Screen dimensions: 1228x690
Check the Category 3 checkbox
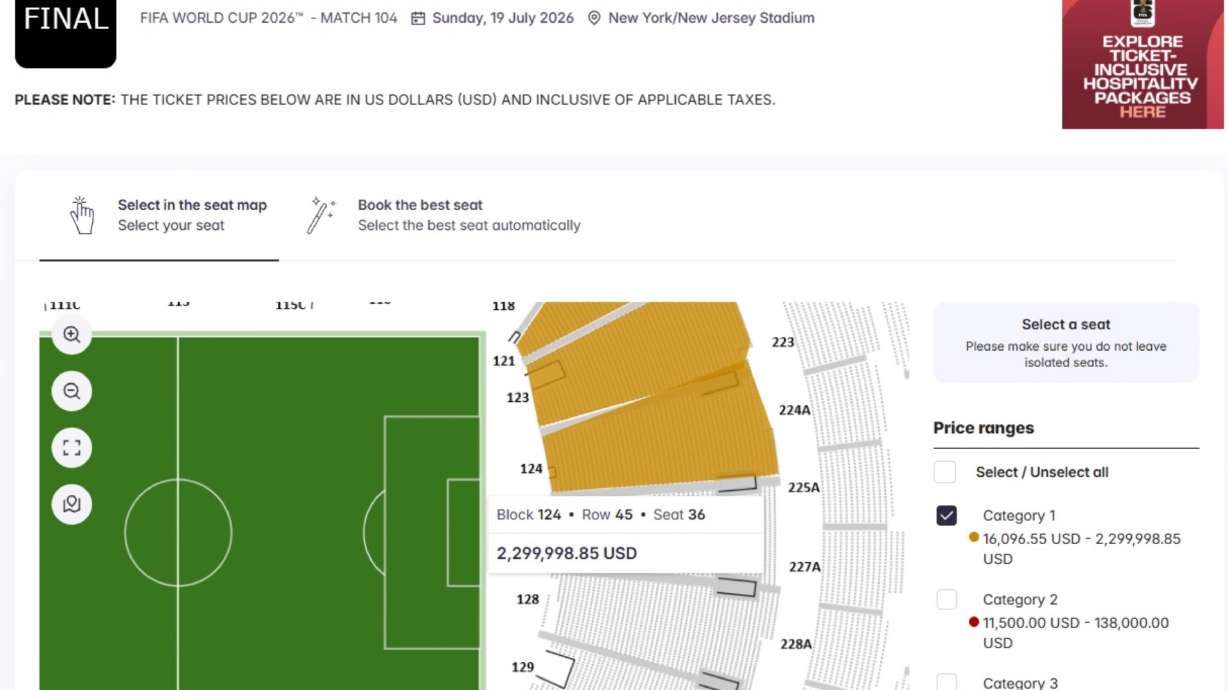point(947,684)
